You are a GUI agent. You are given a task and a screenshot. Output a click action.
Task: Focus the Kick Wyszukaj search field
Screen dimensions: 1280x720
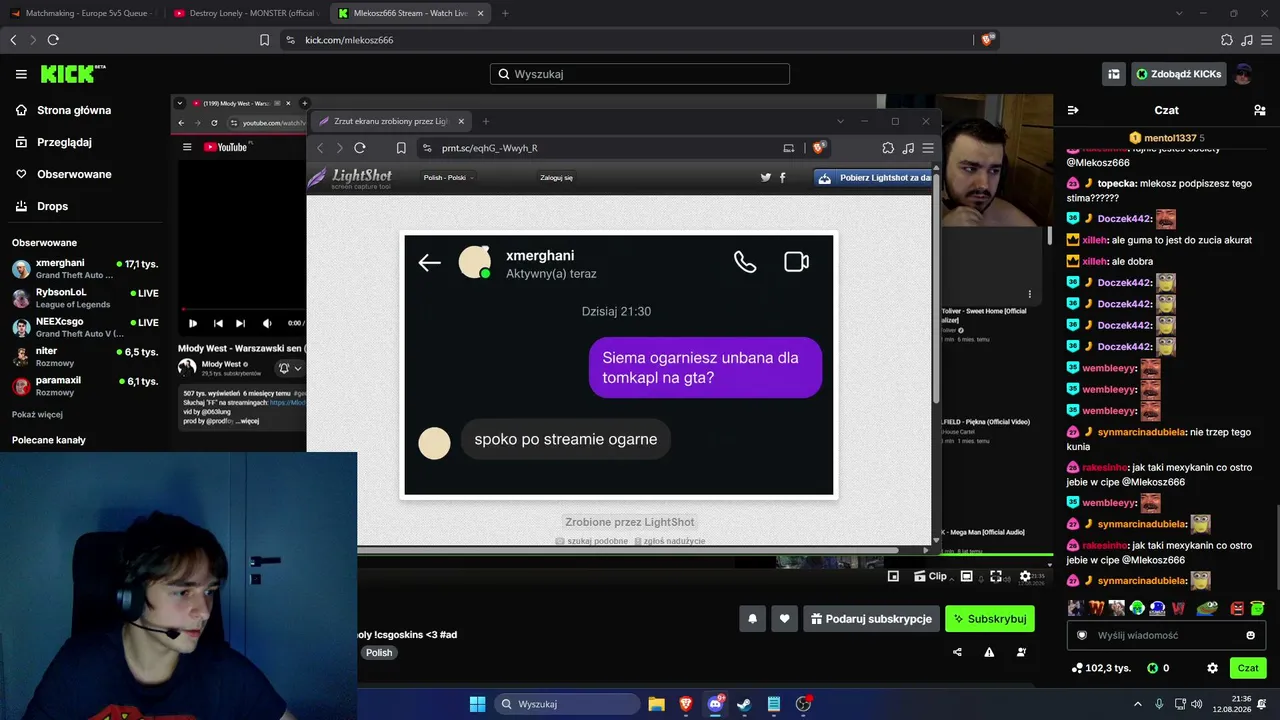[640, 74]
